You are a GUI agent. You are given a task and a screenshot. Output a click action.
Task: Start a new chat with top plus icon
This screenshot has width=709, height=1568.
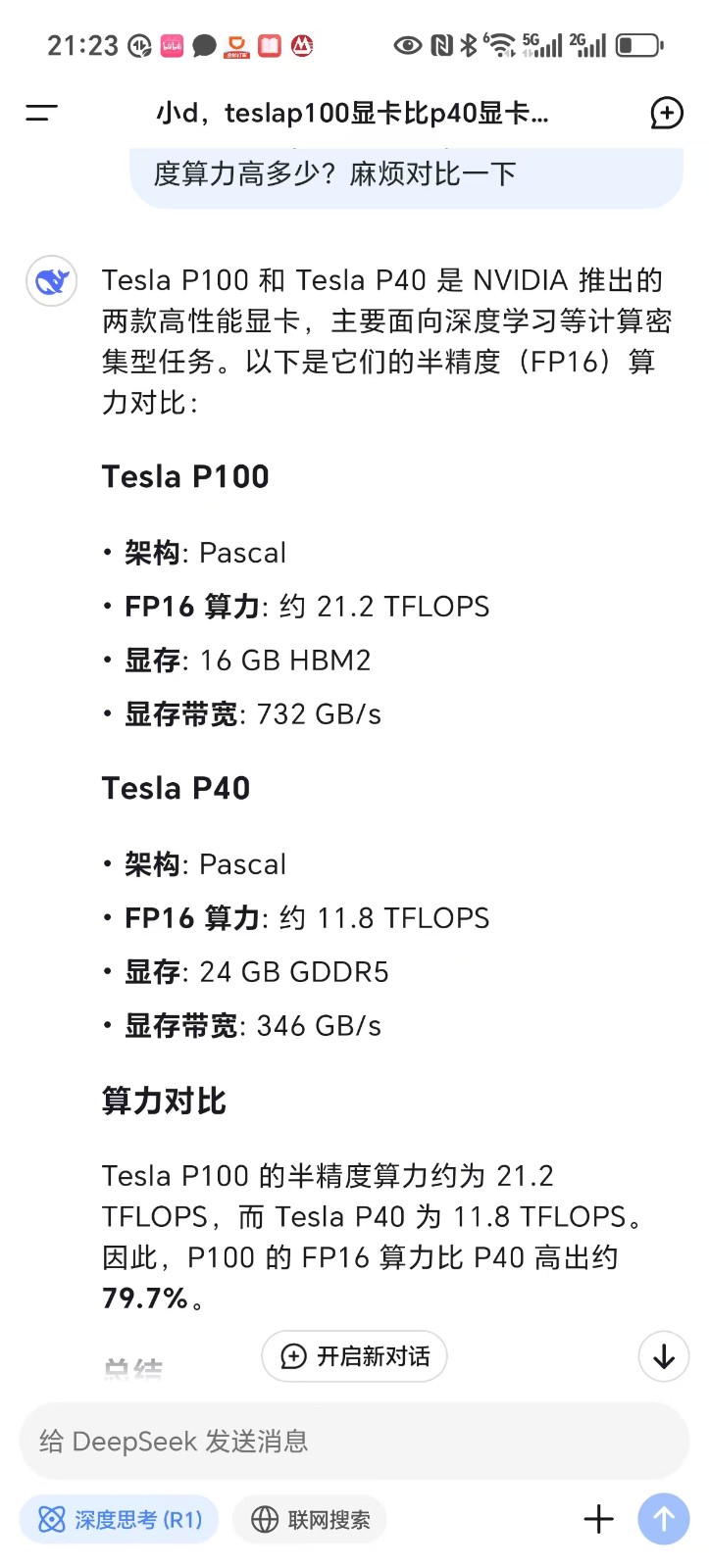click(667, 114)
